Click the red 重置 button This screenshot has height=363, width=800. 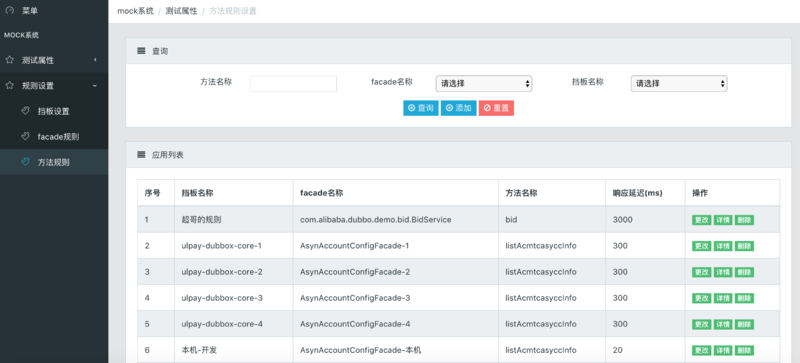coord(496,108)
